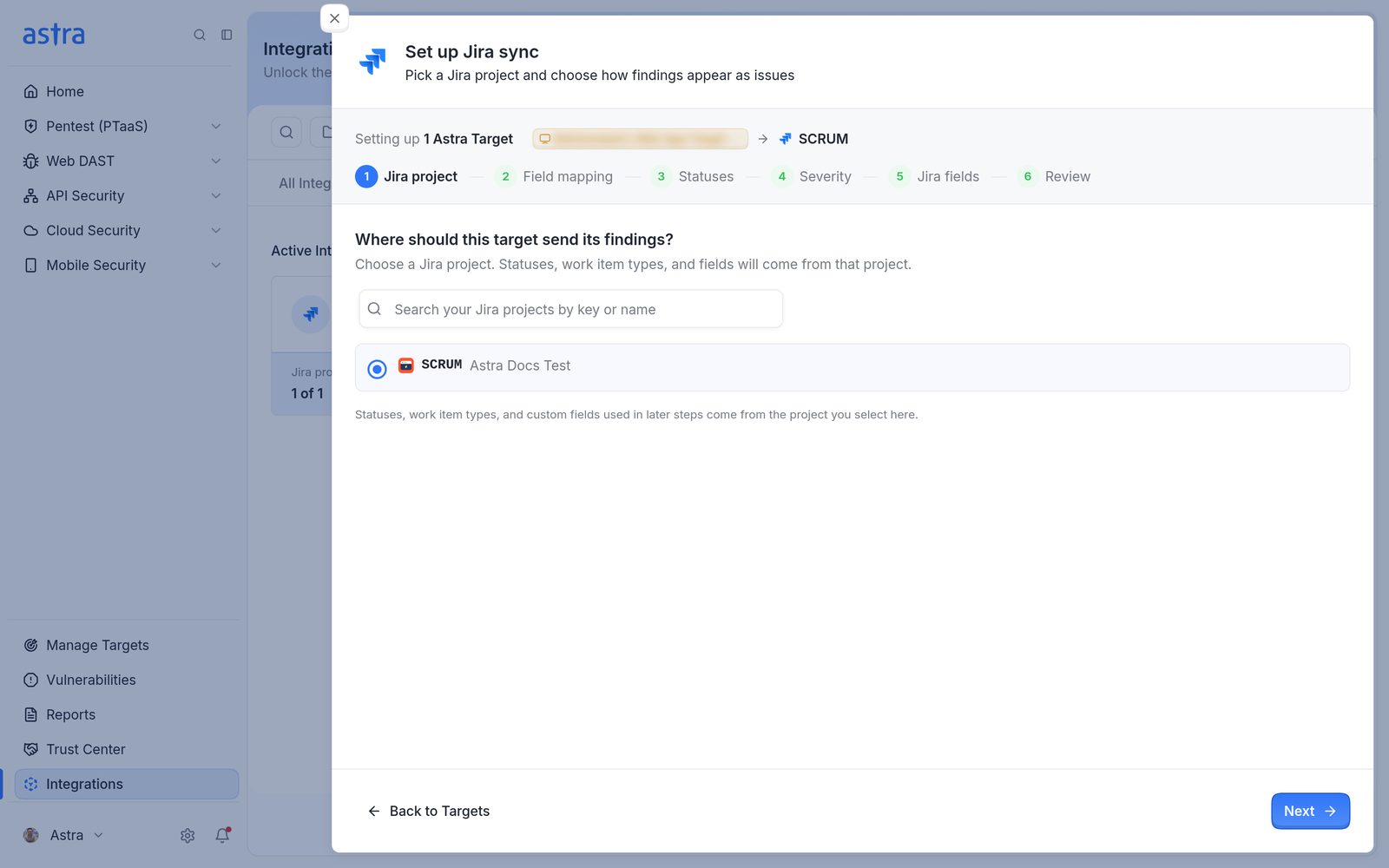Screen dimensions: 1389x868
Task: Click the Astra Docs Test project name
Action: tap(520, 365)
